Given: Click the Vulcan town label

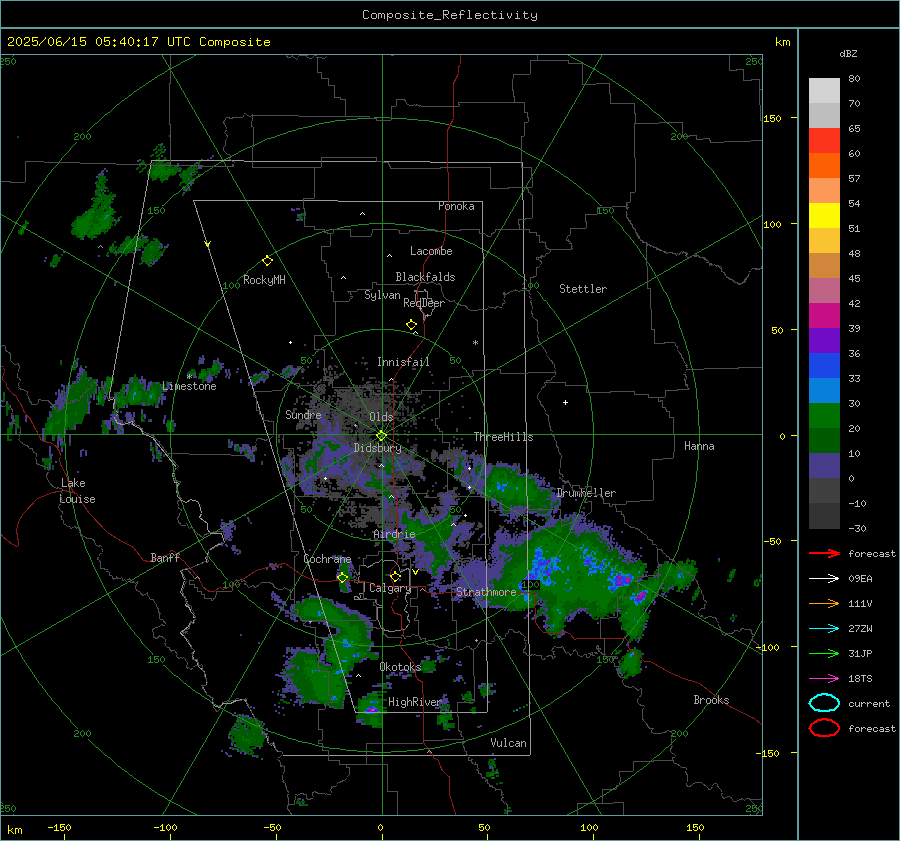Looking at the screenshot, I should pos(508,743).
